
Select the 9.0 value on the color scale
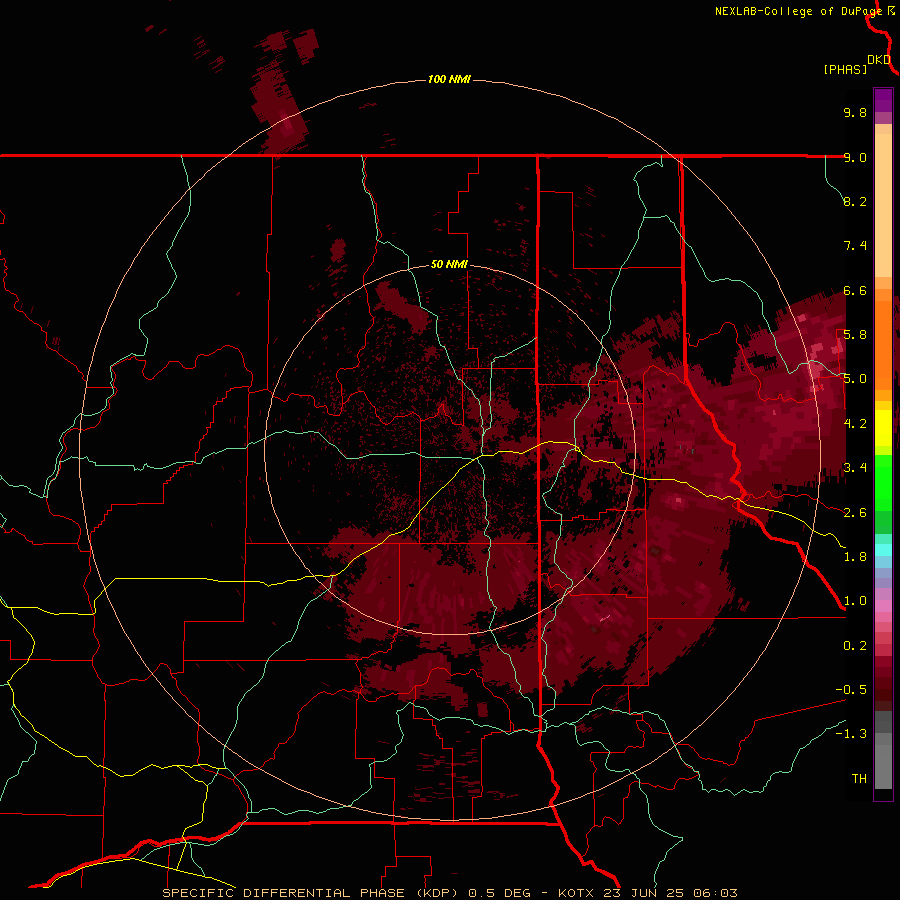click(x=855, y=157)
